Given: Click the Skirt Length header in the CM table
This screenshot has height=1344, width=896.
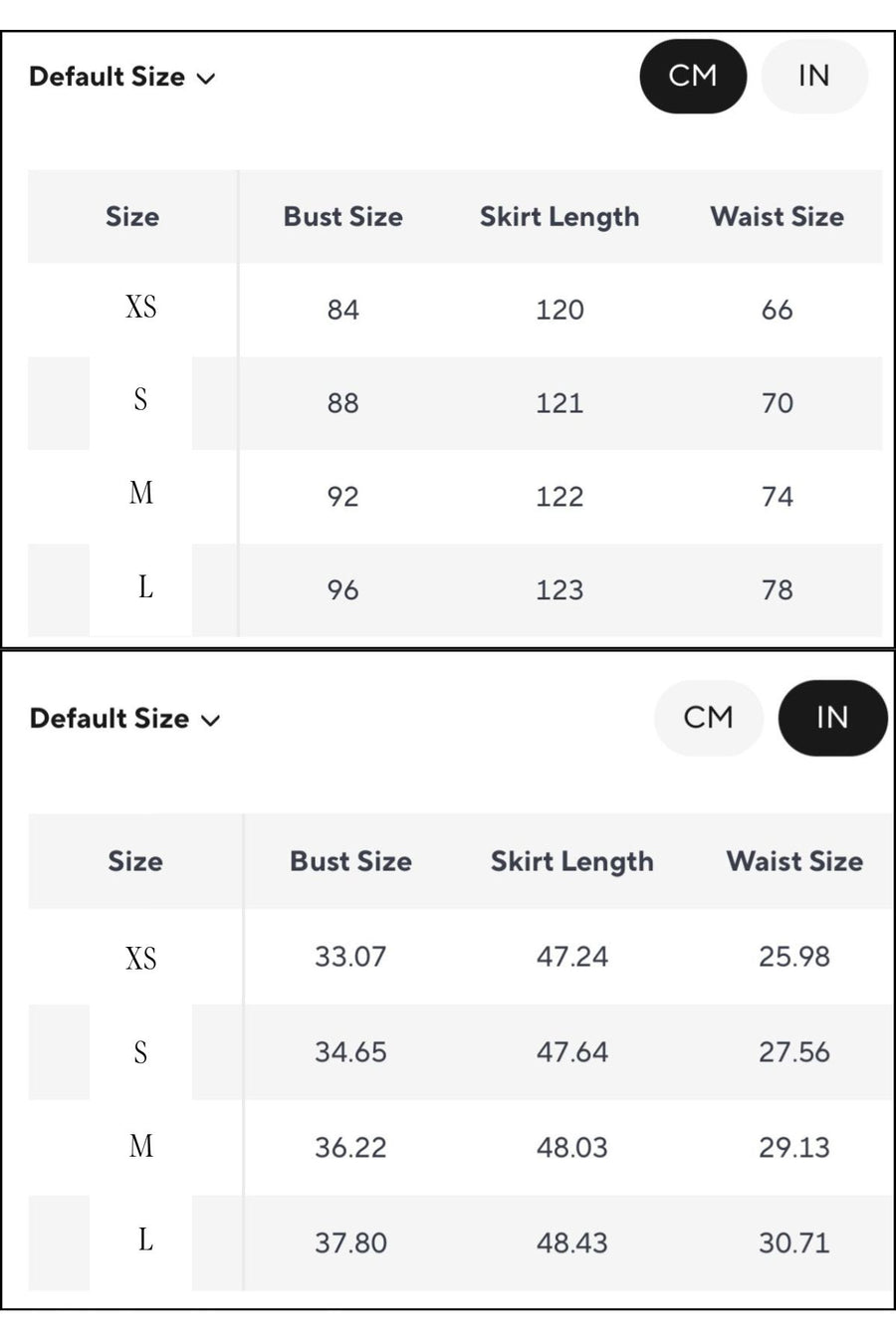Looking at the screenshot, I should pos(560,217).
